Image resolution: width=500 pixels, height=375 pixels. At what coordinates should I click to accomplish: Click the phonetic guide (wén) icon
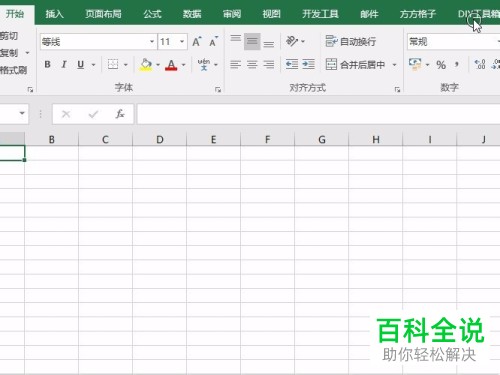click(x=203, y=64)
